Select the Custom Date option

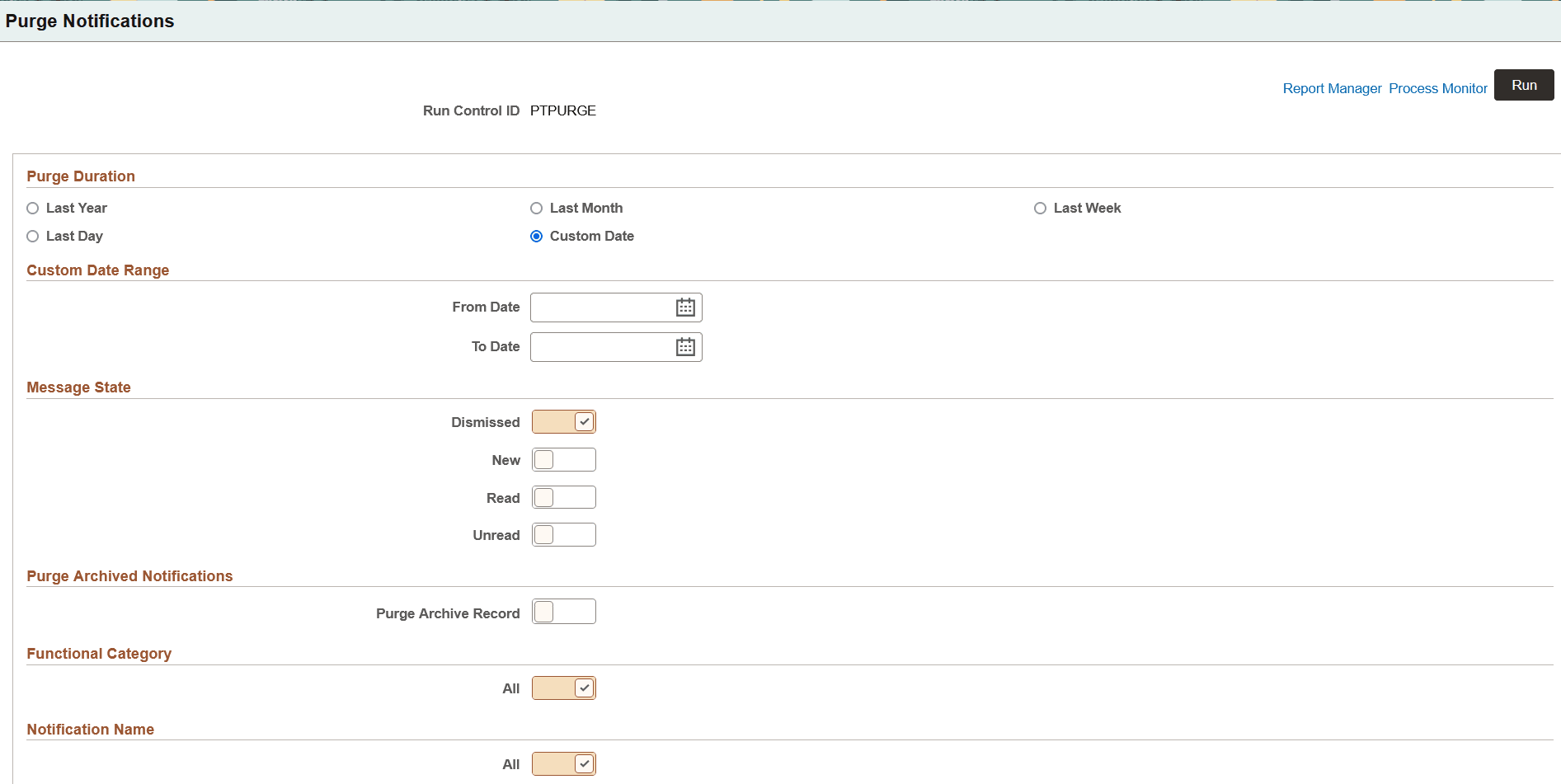537,236
